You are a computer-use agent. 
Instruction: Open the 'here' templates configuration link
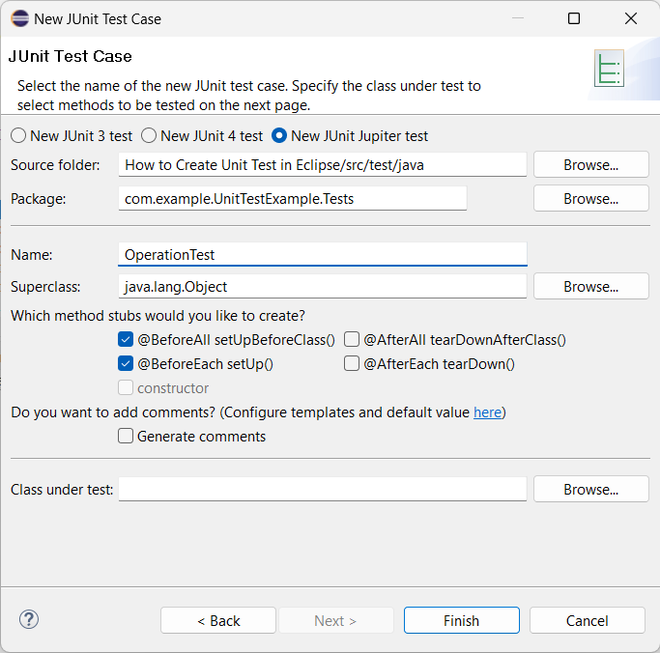tap(487, 412)
